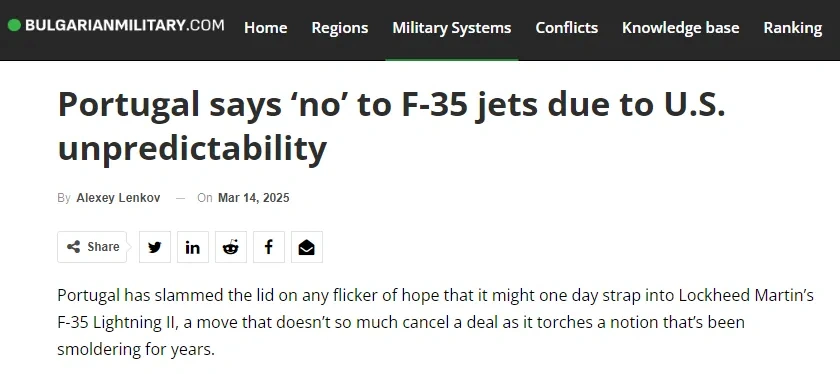This screenshot has height=374, width=840.
Task: Share the article on Facebook
Action: point(269,247)
